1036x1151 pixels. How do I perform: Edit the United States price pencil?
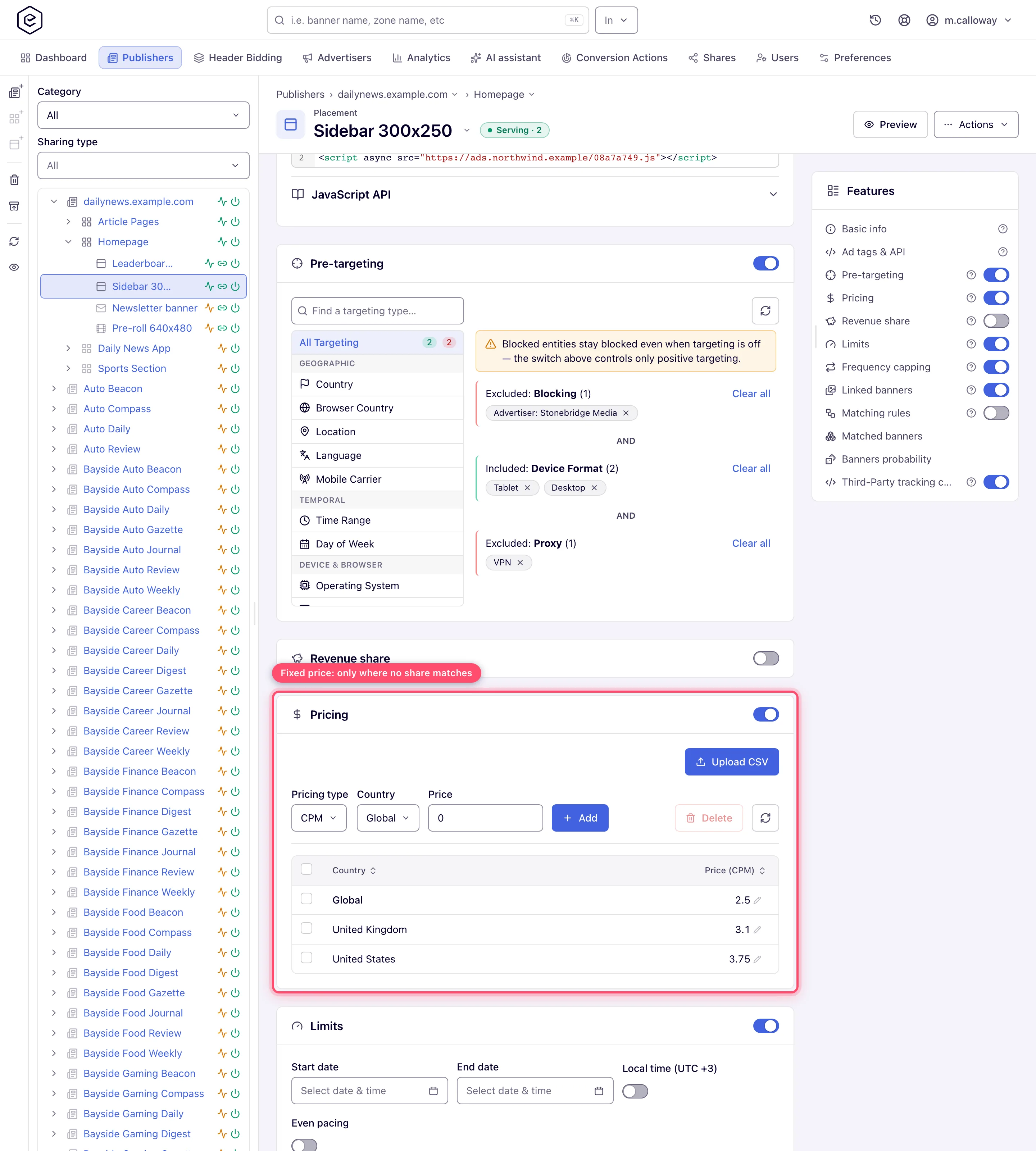[757, 959]
